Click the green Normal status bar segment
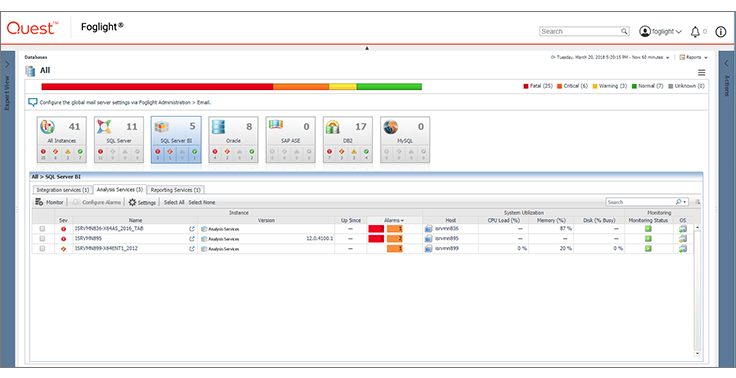The height and width of the screenshot is (378, 736). (389, 86)
